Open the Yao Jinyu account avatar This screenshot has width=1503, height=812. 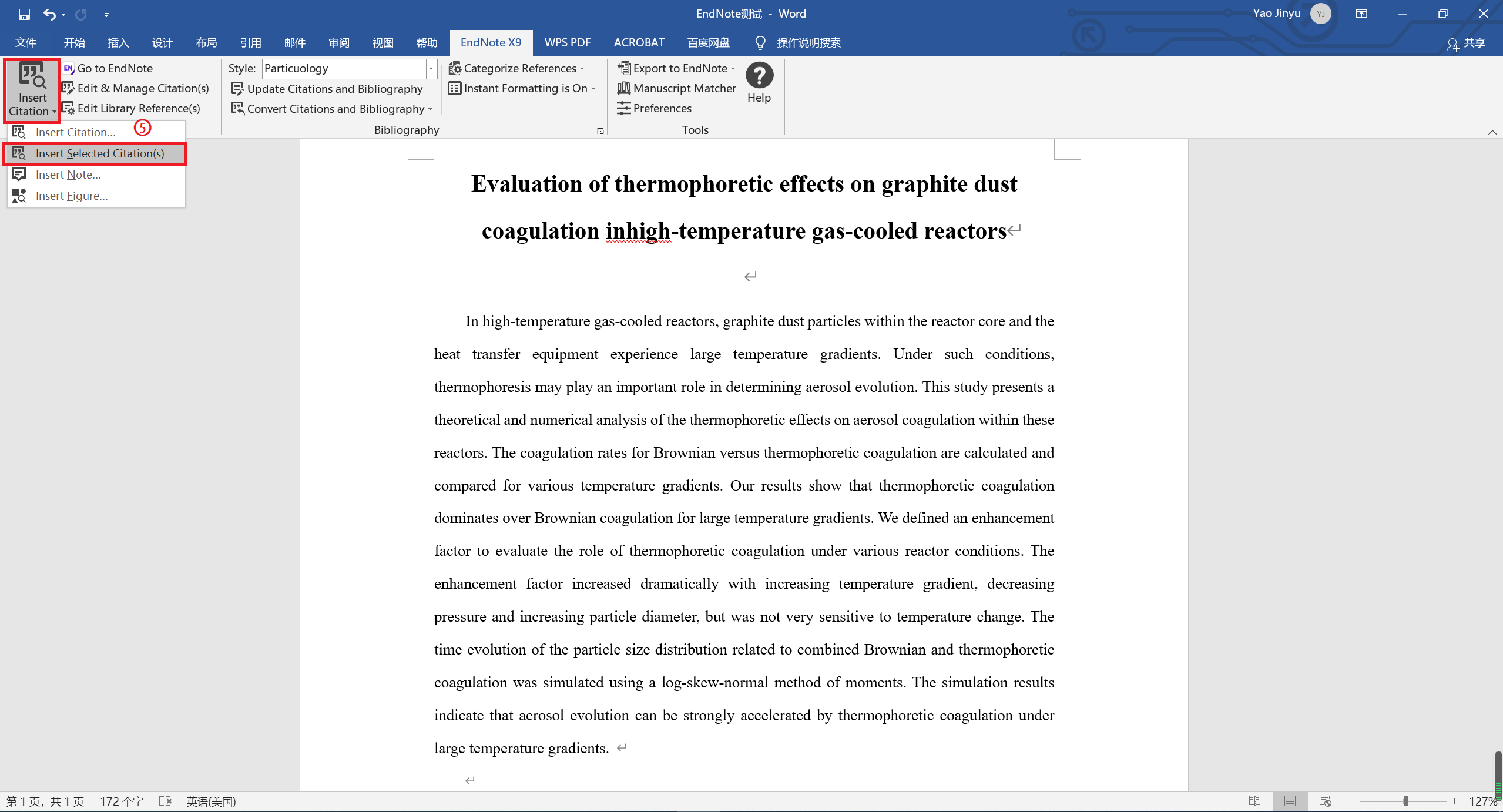coord(1321,14)
